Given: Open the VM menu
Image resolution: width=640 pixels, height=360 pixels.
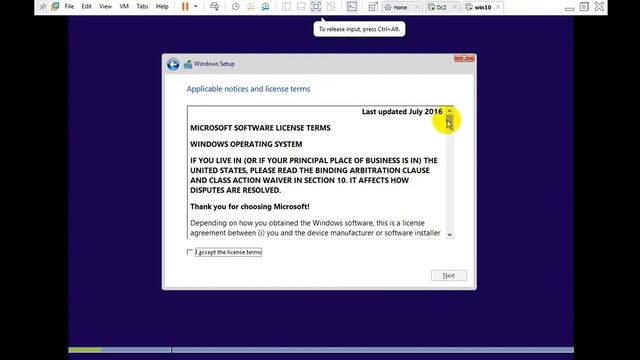Looking at the screenshot, I should click(x=124, y=7).
